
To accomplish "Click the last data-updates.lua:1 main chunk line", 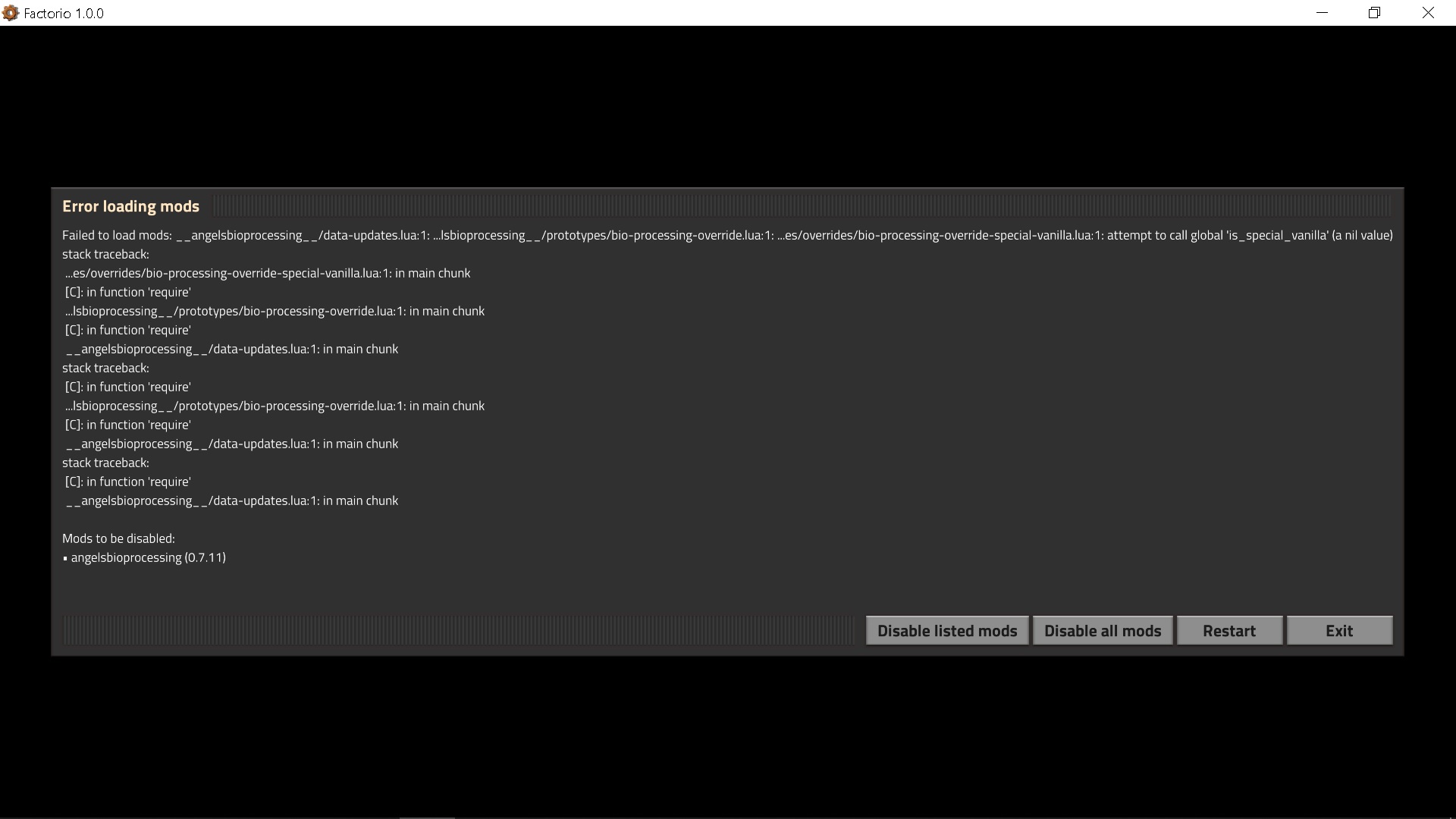I will pyautogui.click(x=232, y=500).
